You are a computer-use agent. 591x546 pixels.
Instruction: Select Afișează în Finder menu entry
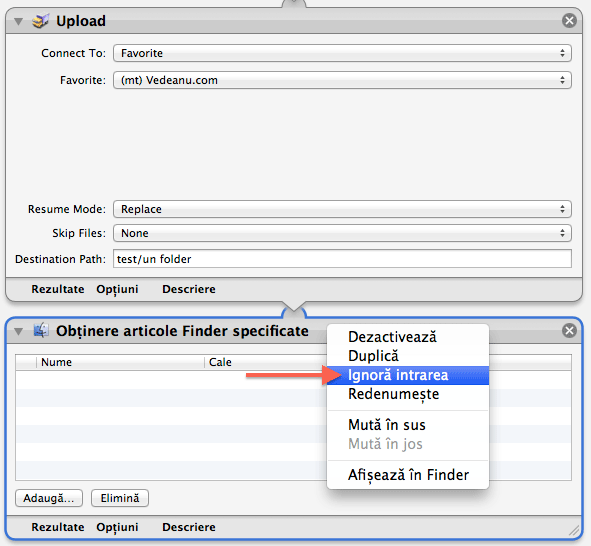pos(408,475)
